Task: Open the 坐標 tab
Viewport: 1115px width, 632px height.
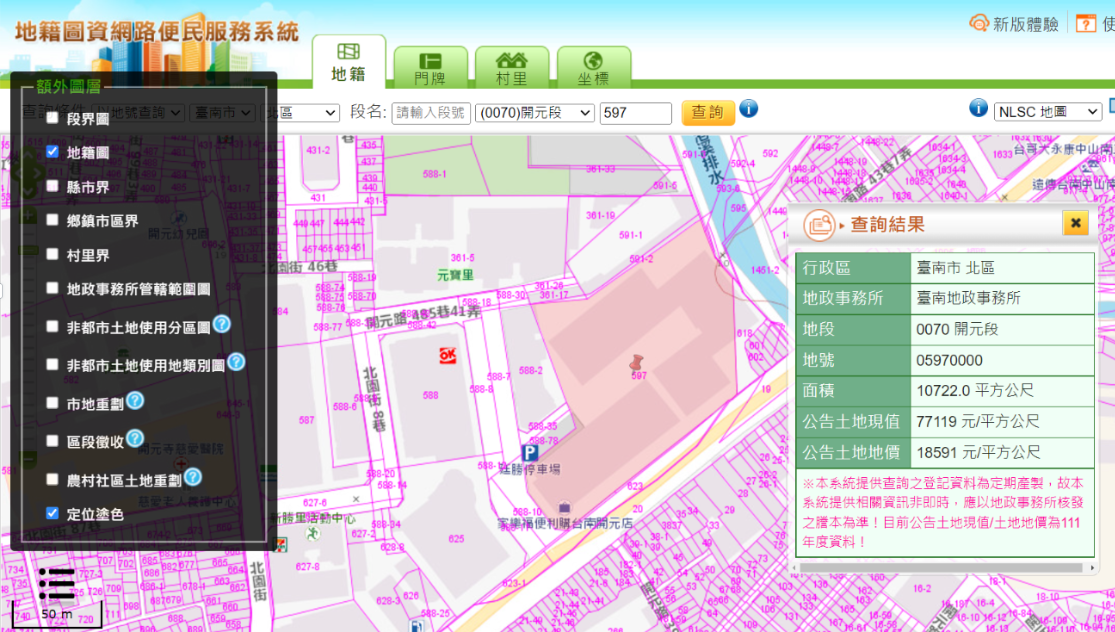Action: click(x=593, y=68)
